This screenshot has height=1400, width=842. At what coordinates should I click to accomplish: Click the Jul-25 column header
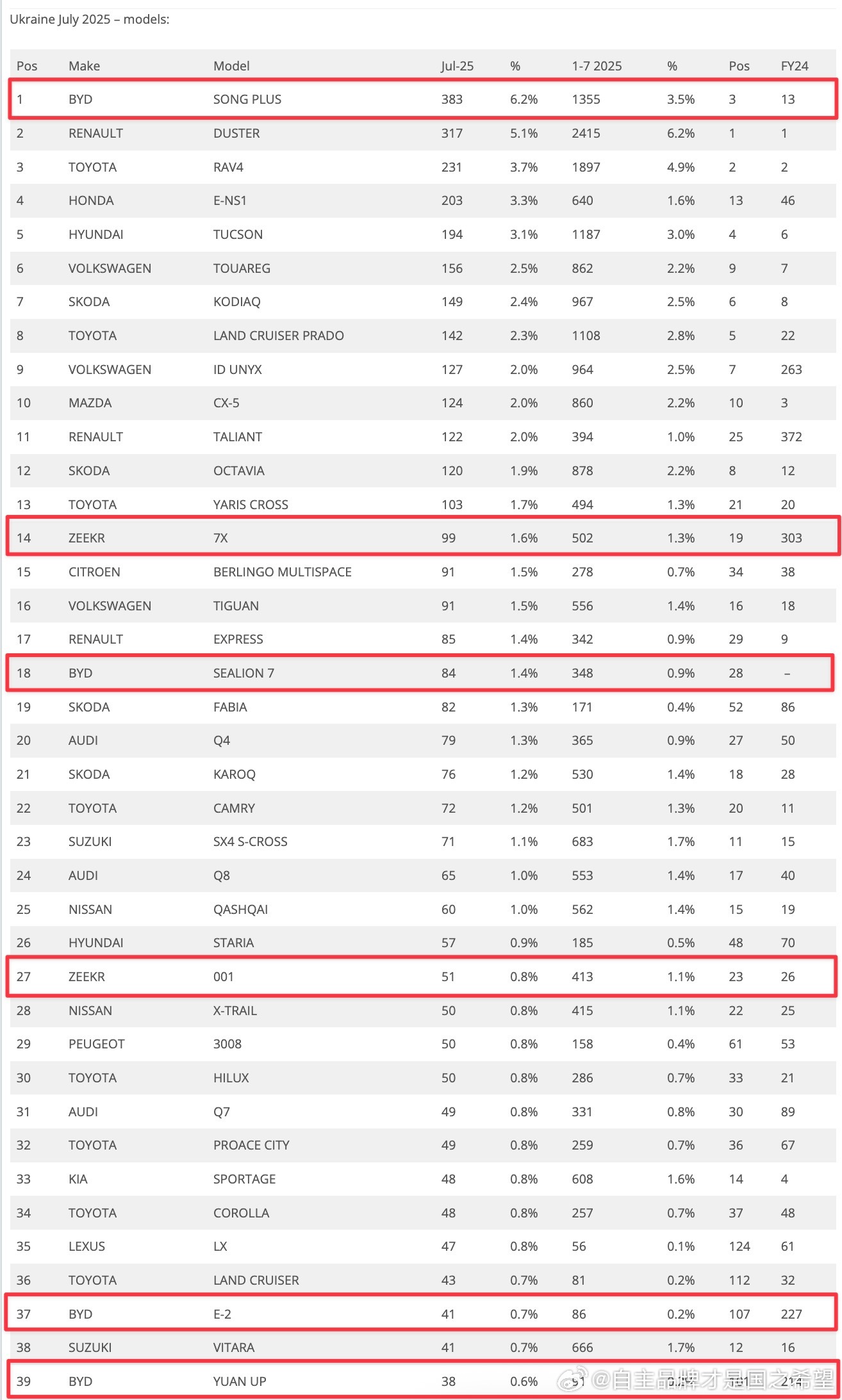tap(457, 66)
